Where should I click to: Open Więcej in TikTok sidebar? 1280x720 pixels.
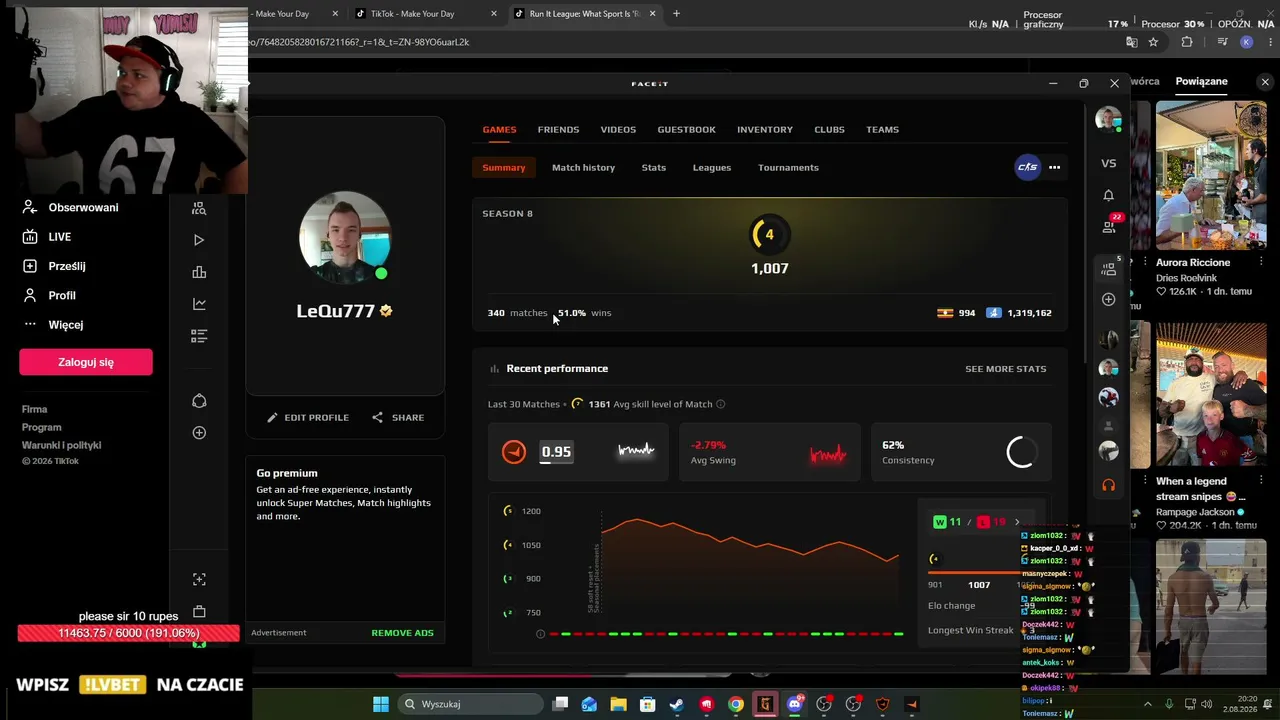click(x=53, y=325)
